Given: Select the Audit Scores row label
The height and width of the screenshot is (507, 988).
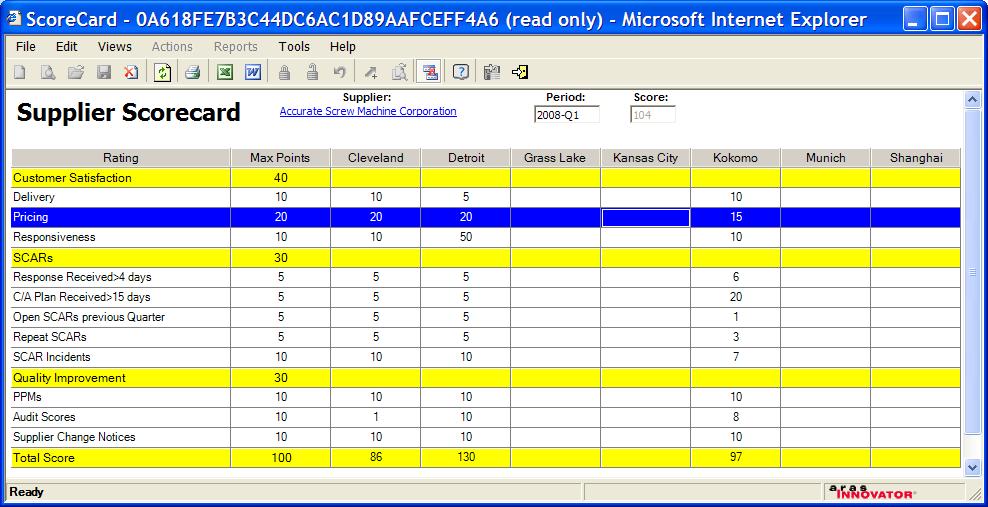Looking at the screenshot, I should 44,417.
